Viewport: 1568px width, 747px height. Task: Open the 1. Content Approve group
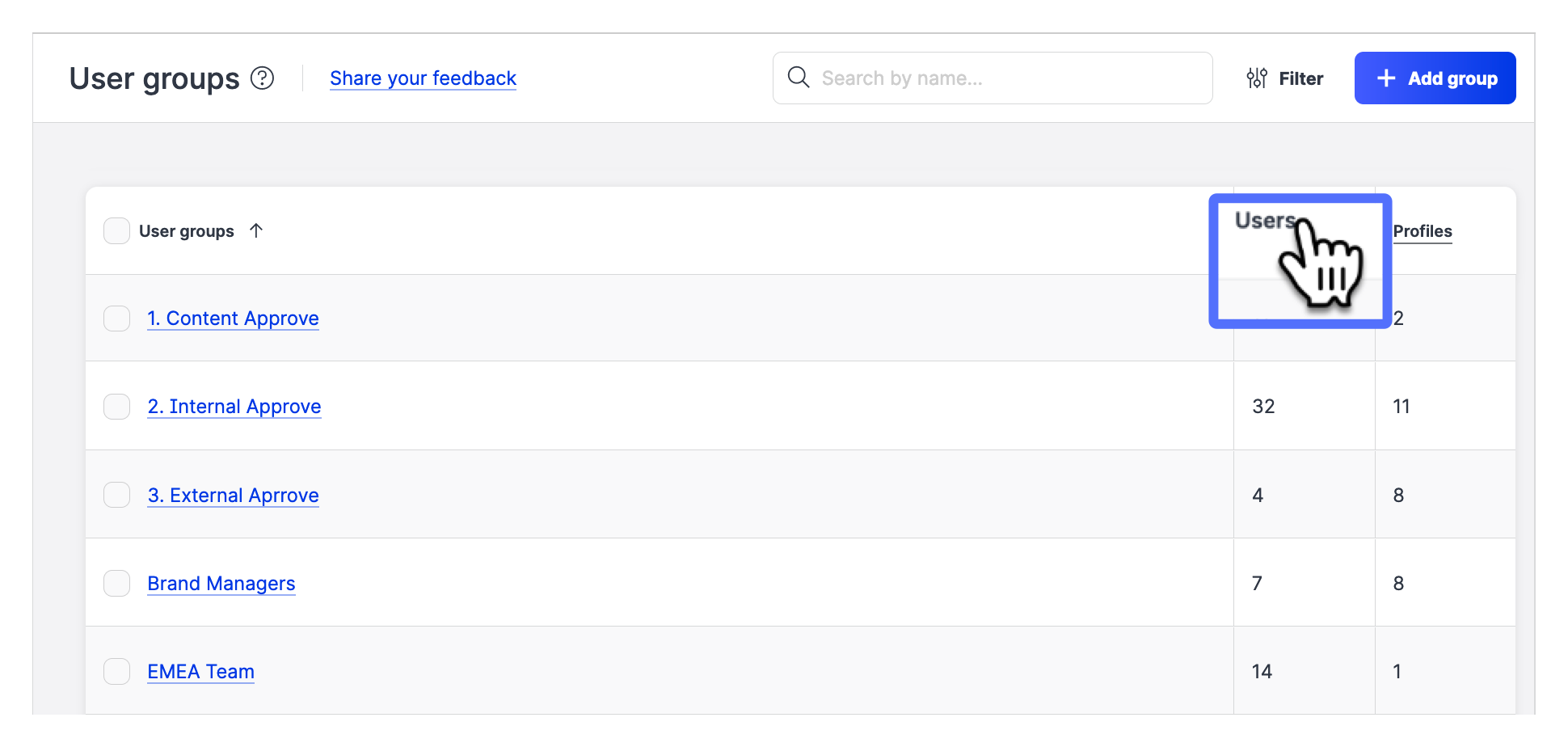pos(233,318)
